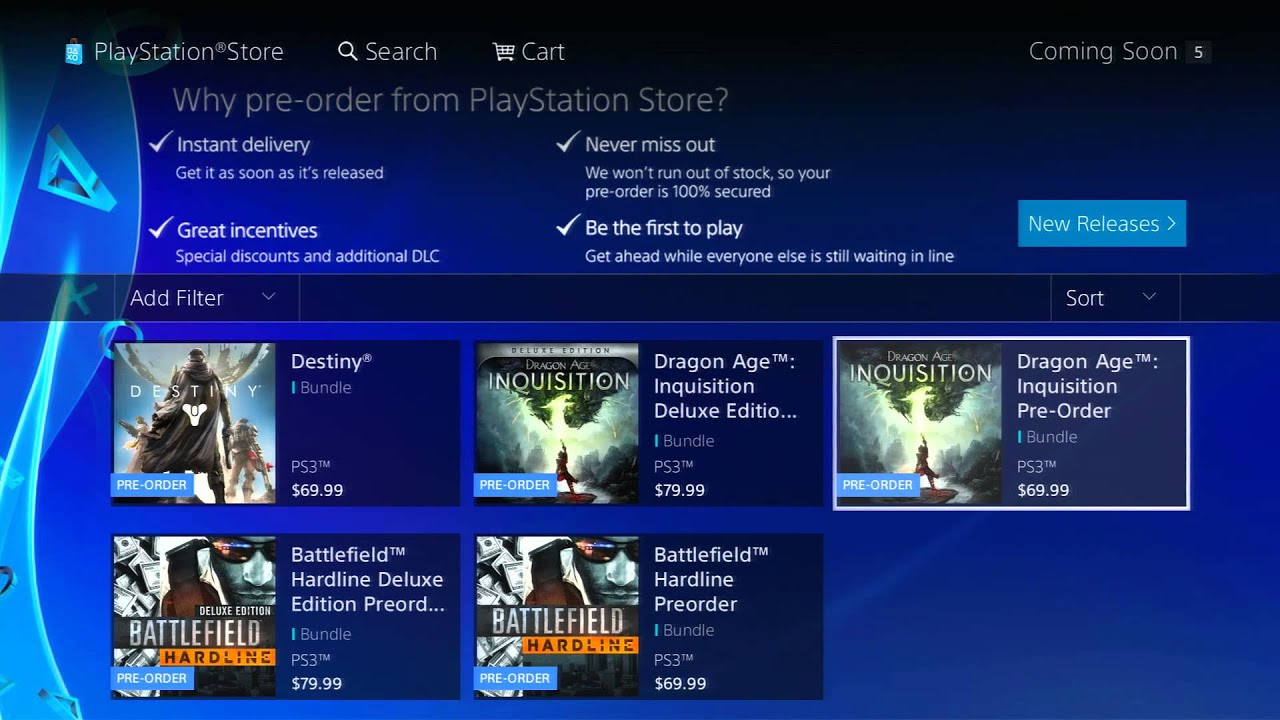Open Dragon Age Inquisition Deluxe Edition cover
Screen dimensions: 1280x720
[x=557, y=422]
